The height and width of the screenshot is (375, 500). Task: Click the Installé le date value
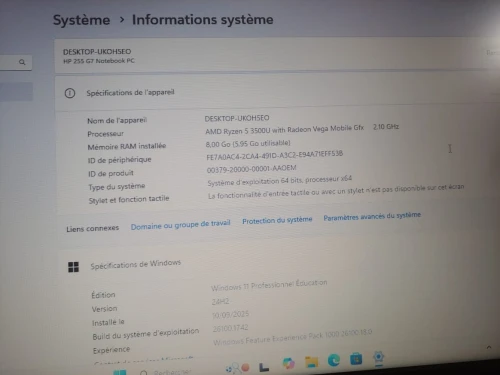[x=230, y=315]
